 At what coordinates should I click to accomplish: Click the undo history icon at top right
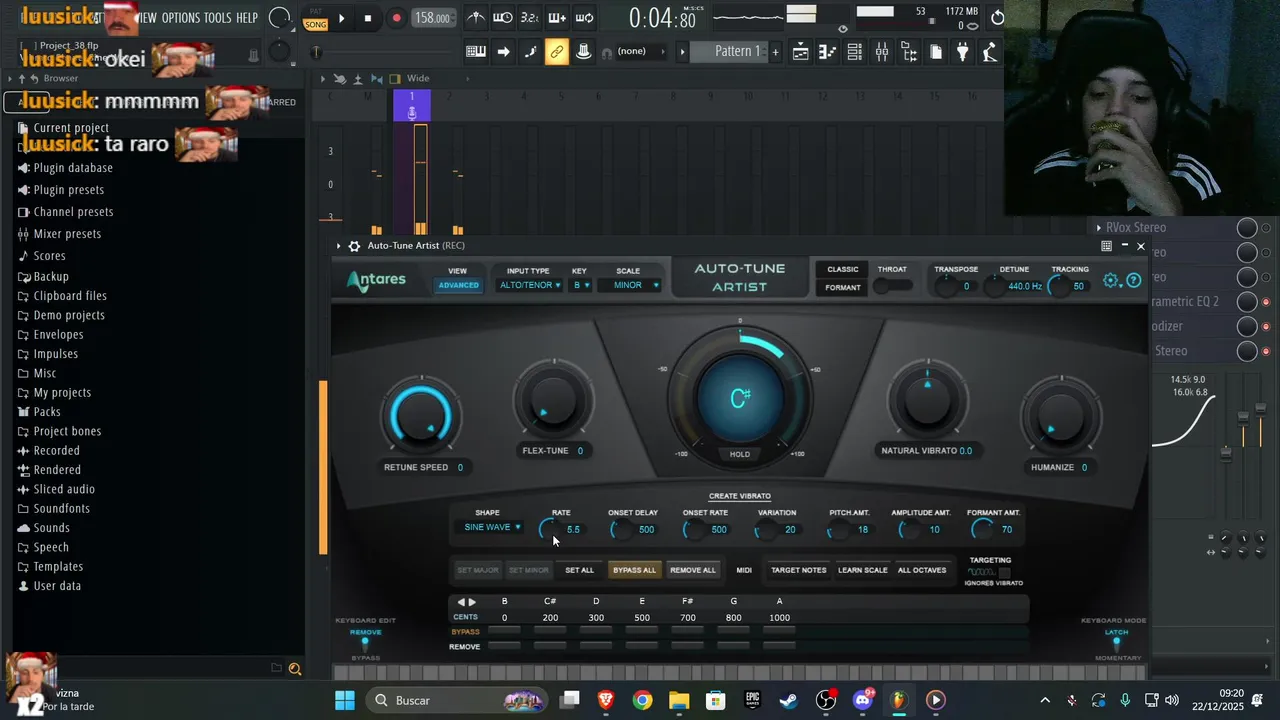997,17
